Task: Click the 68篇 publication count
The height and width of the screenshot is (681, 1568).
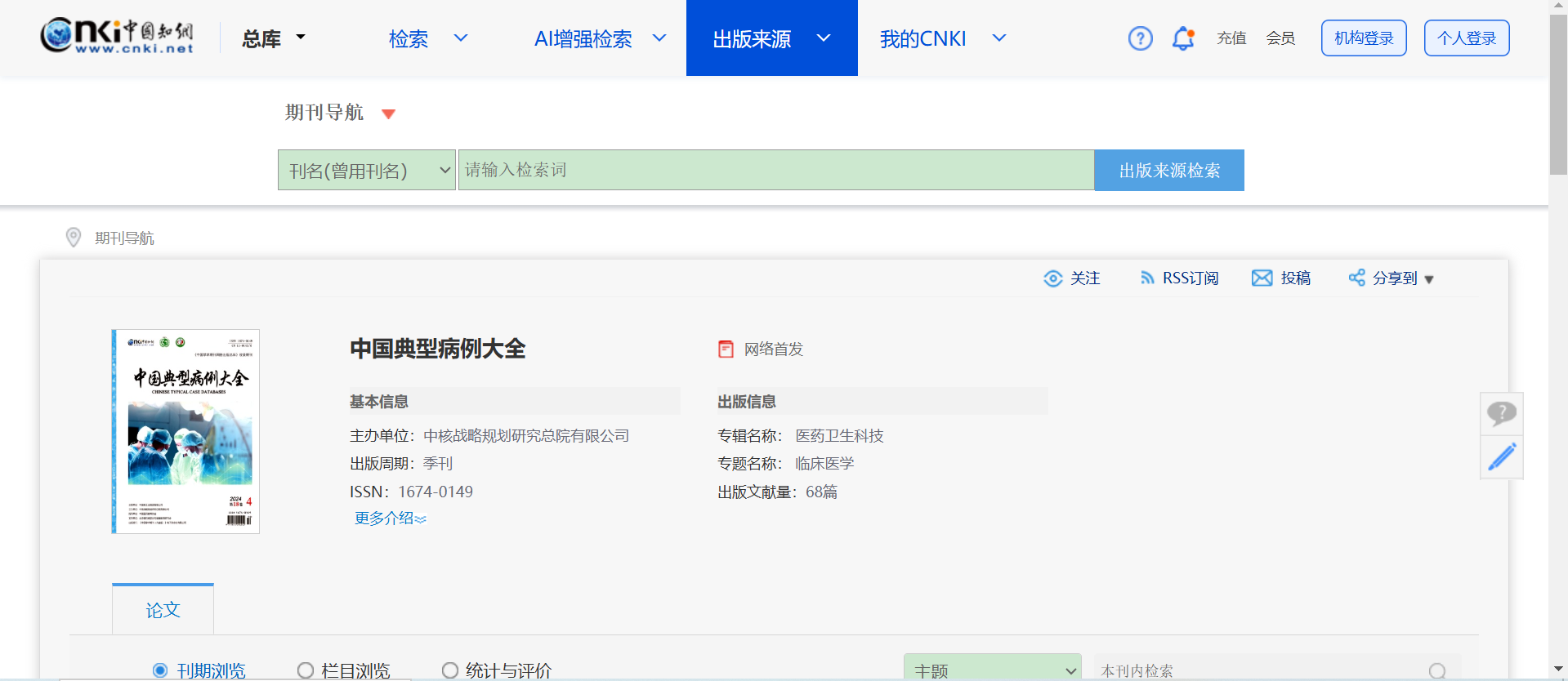Action: 821,492
